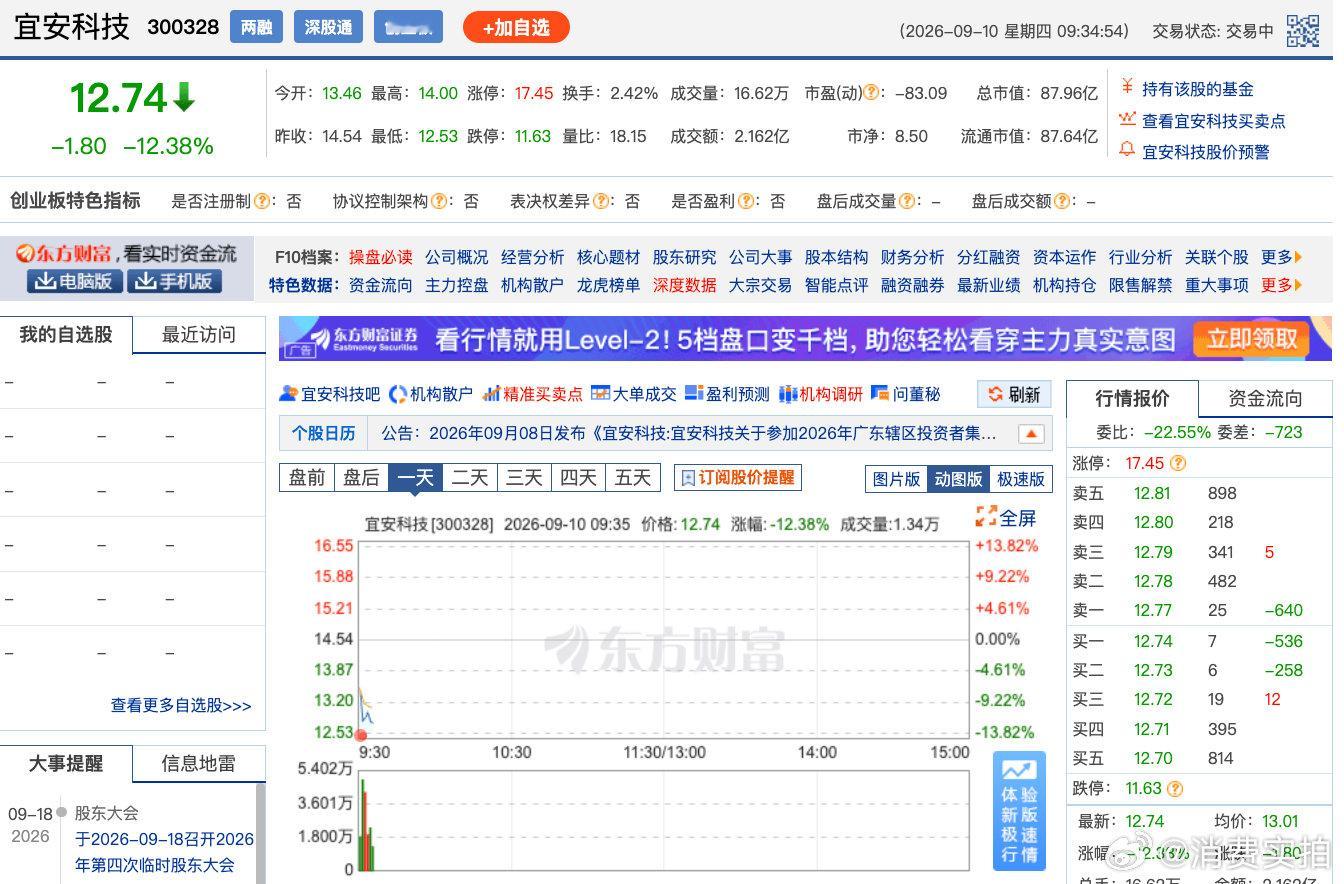Click the 卖一 price 12.77

click(1153, 611)
